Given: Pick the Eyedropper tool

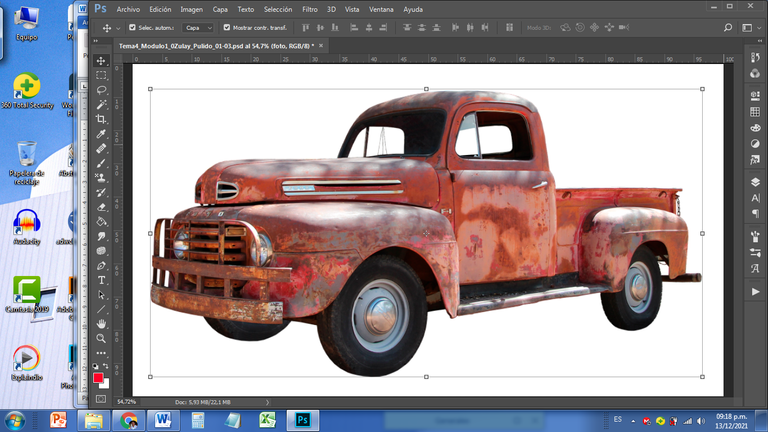Looking at the screenshot, I should [102, 134].
